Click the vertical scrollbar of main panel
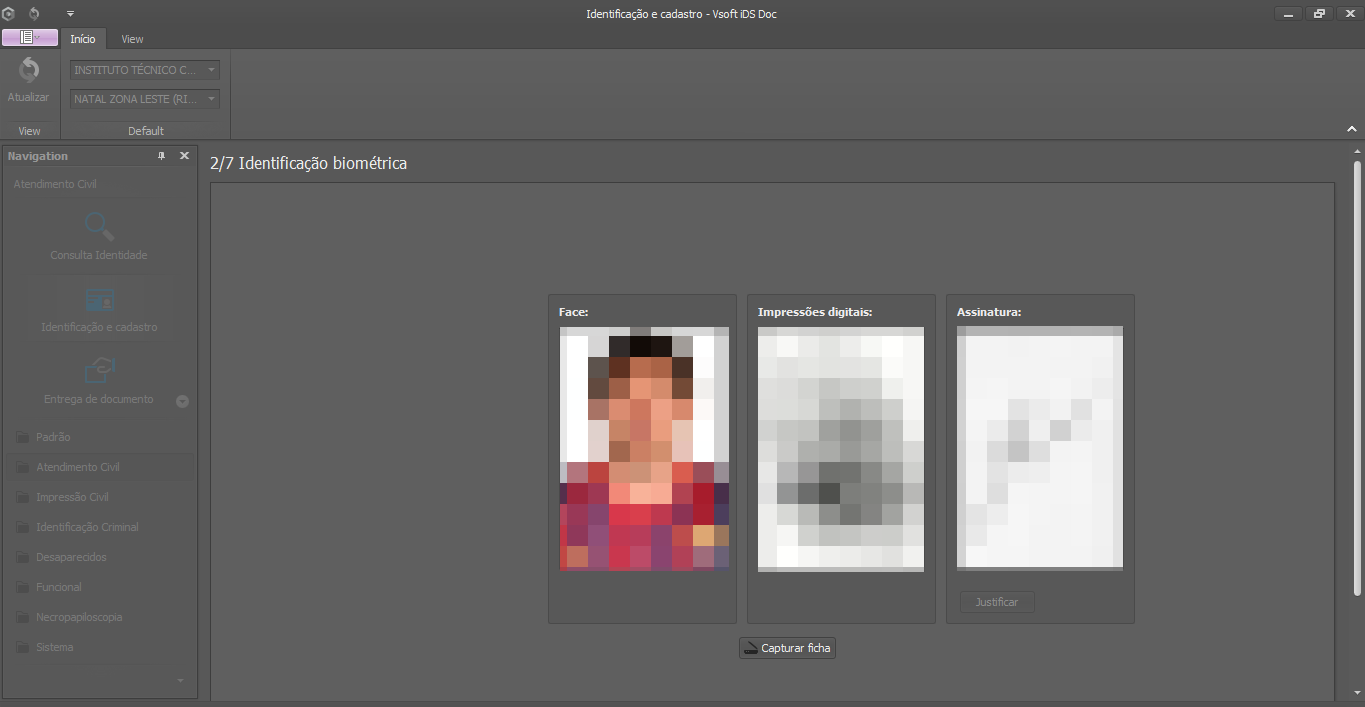The width and height of the screenshot is (1365, 707). (1357, 380)
